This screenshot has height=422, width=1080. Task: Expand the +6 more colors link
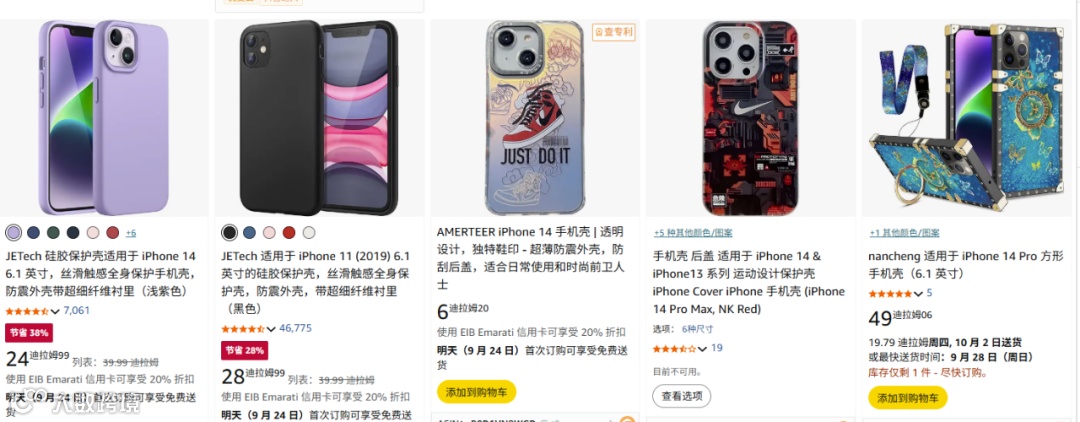click(x=131, y=233)
